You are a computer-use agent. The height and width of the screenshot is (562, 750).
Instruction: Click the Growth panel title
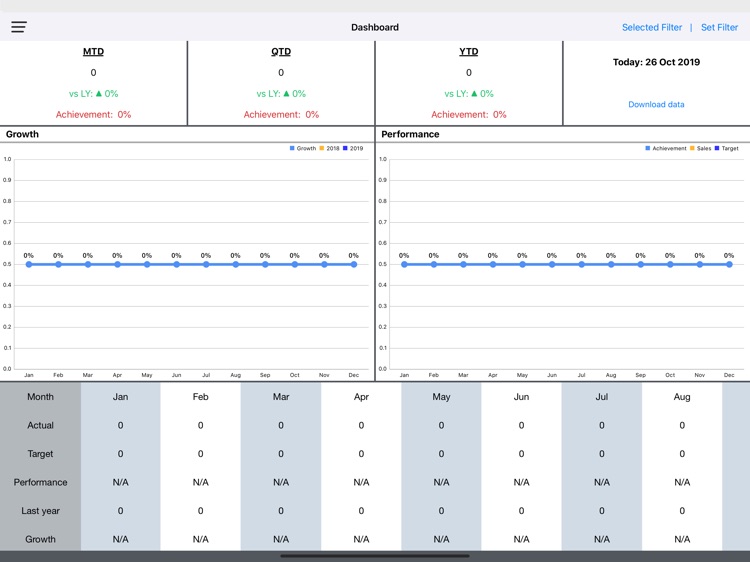[22, 134]
